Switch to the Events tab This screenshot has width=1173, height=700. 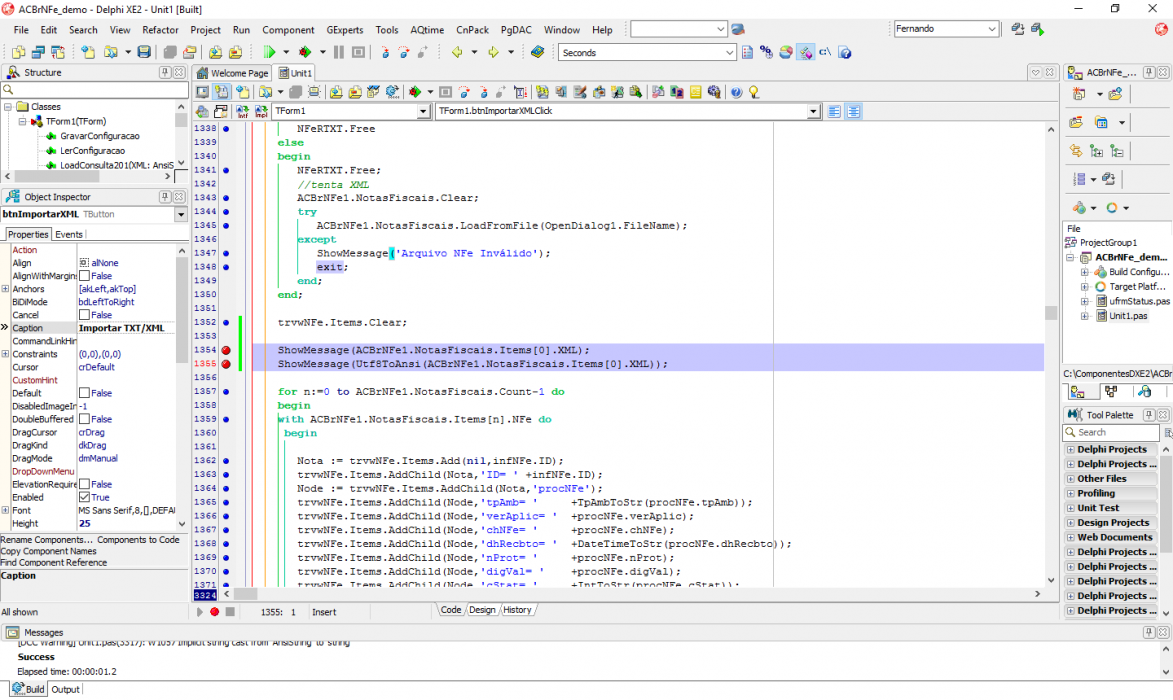69,234
